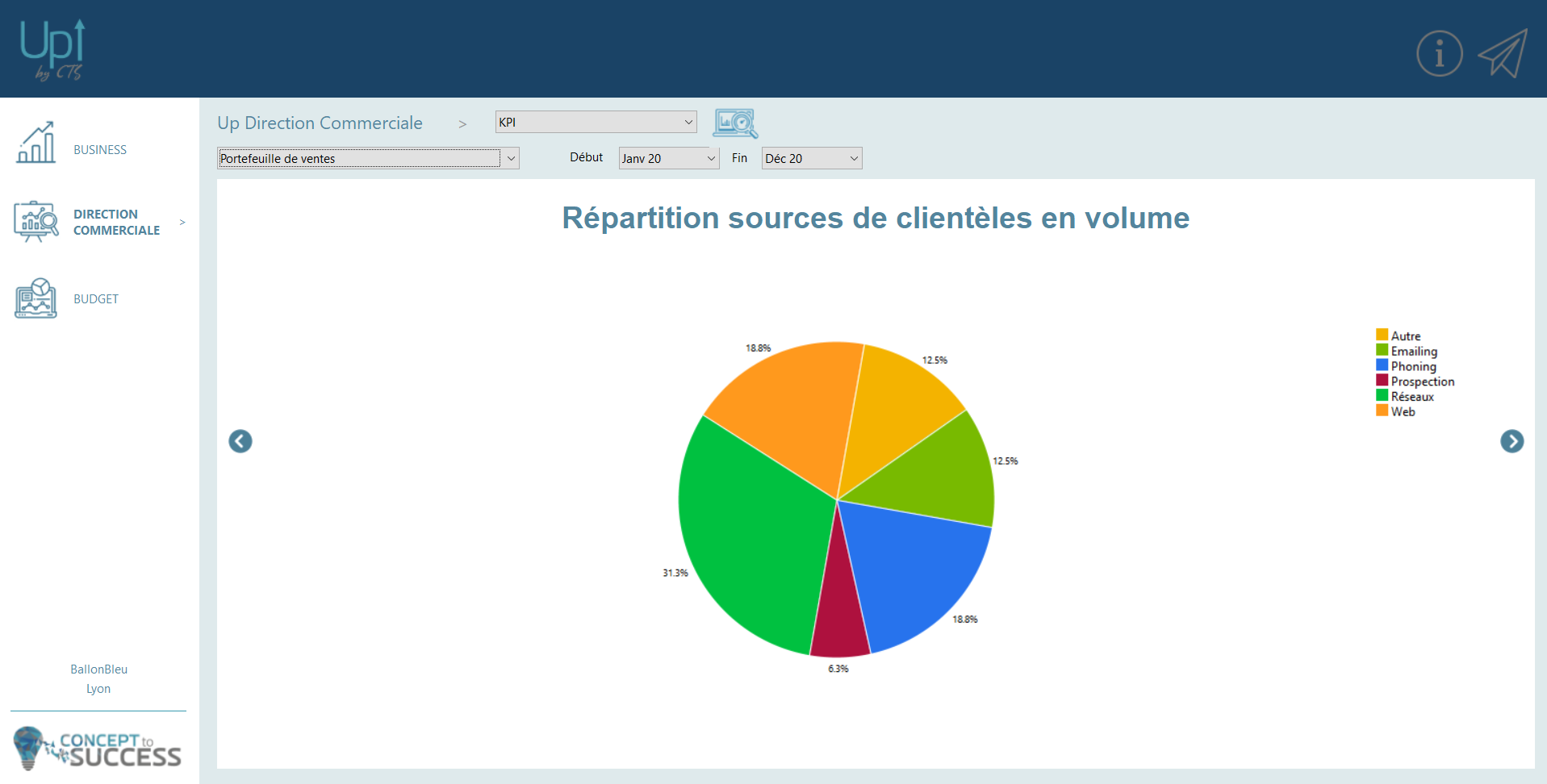Select the BUDGET menu item
This screenshot has width=1547, height=784.
(96, 299)
